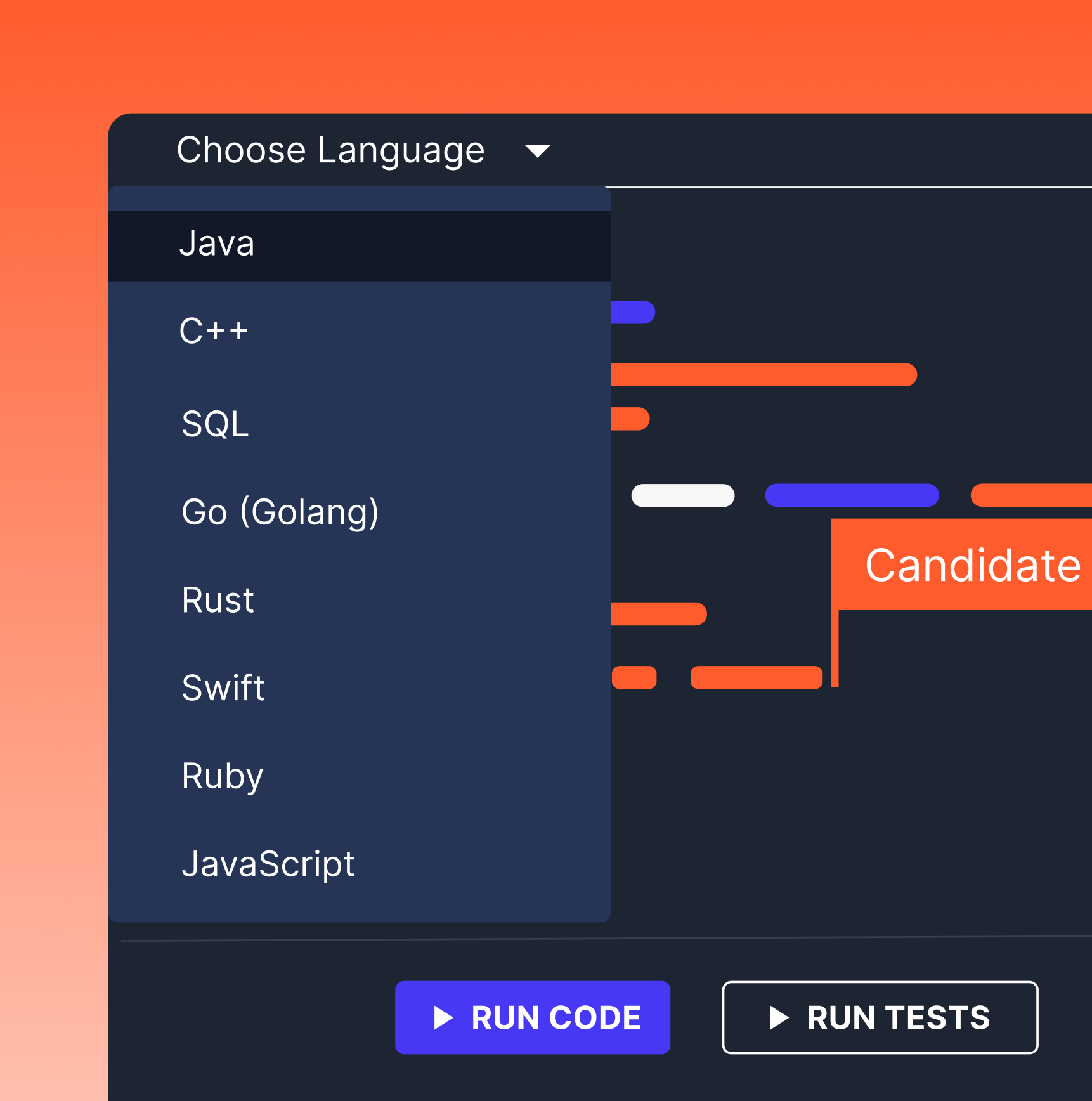Click the Candidate cursor label tag
1092x1101 pixels.
[x=972, y=564]
